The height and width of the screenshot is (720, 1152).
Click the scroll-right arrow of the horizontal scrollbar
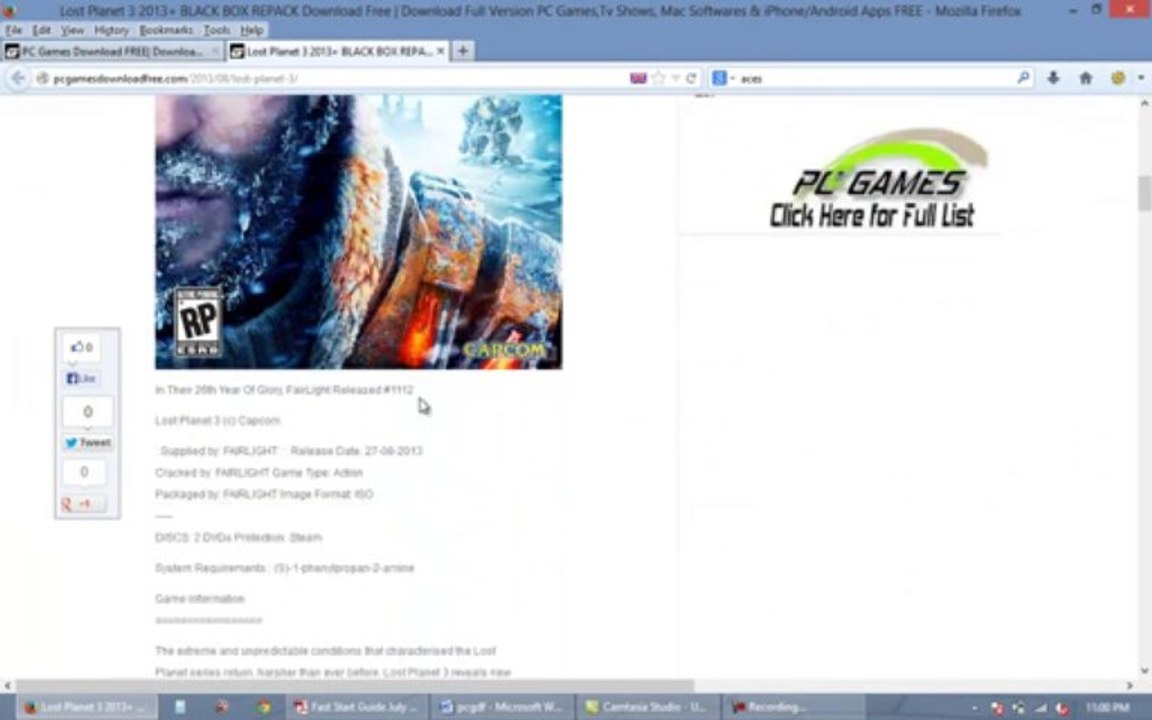click(1129, 685)
